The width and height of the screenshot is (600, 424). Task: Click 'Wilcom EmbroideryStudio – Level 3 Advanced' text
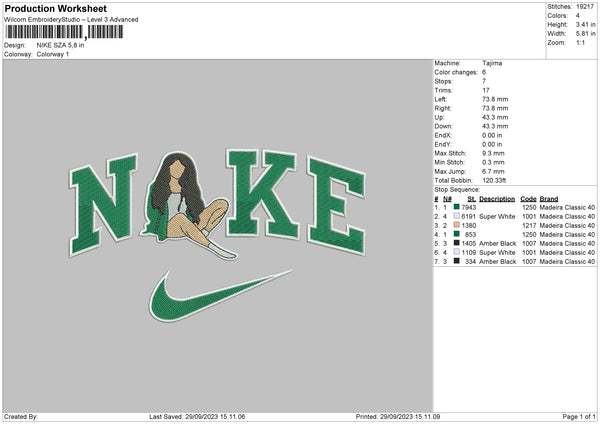click(71, 20)
